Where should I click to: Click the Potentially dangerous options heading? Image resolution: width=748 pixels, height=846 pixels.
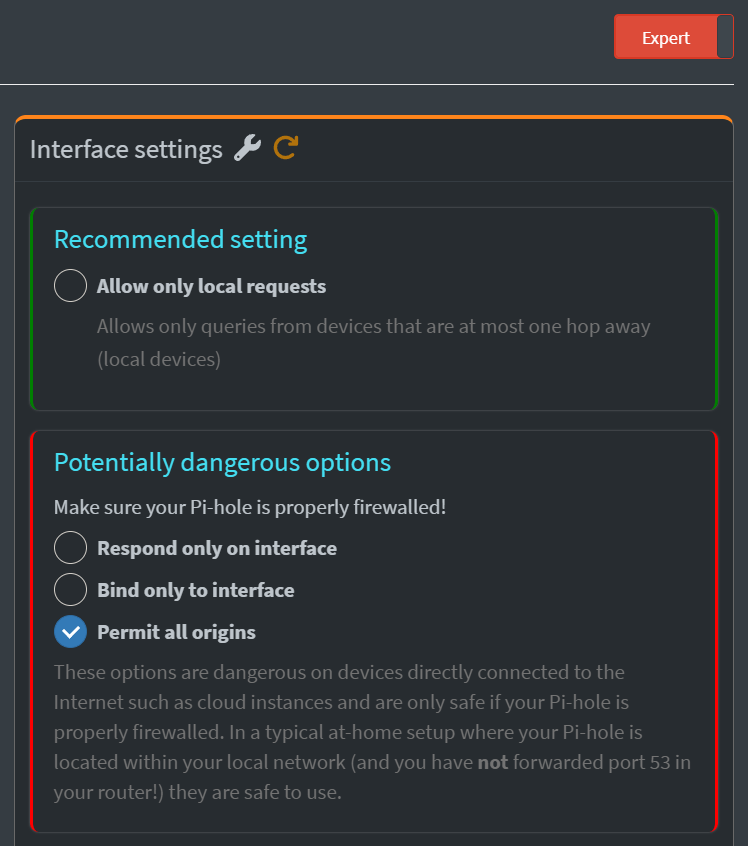221,462
